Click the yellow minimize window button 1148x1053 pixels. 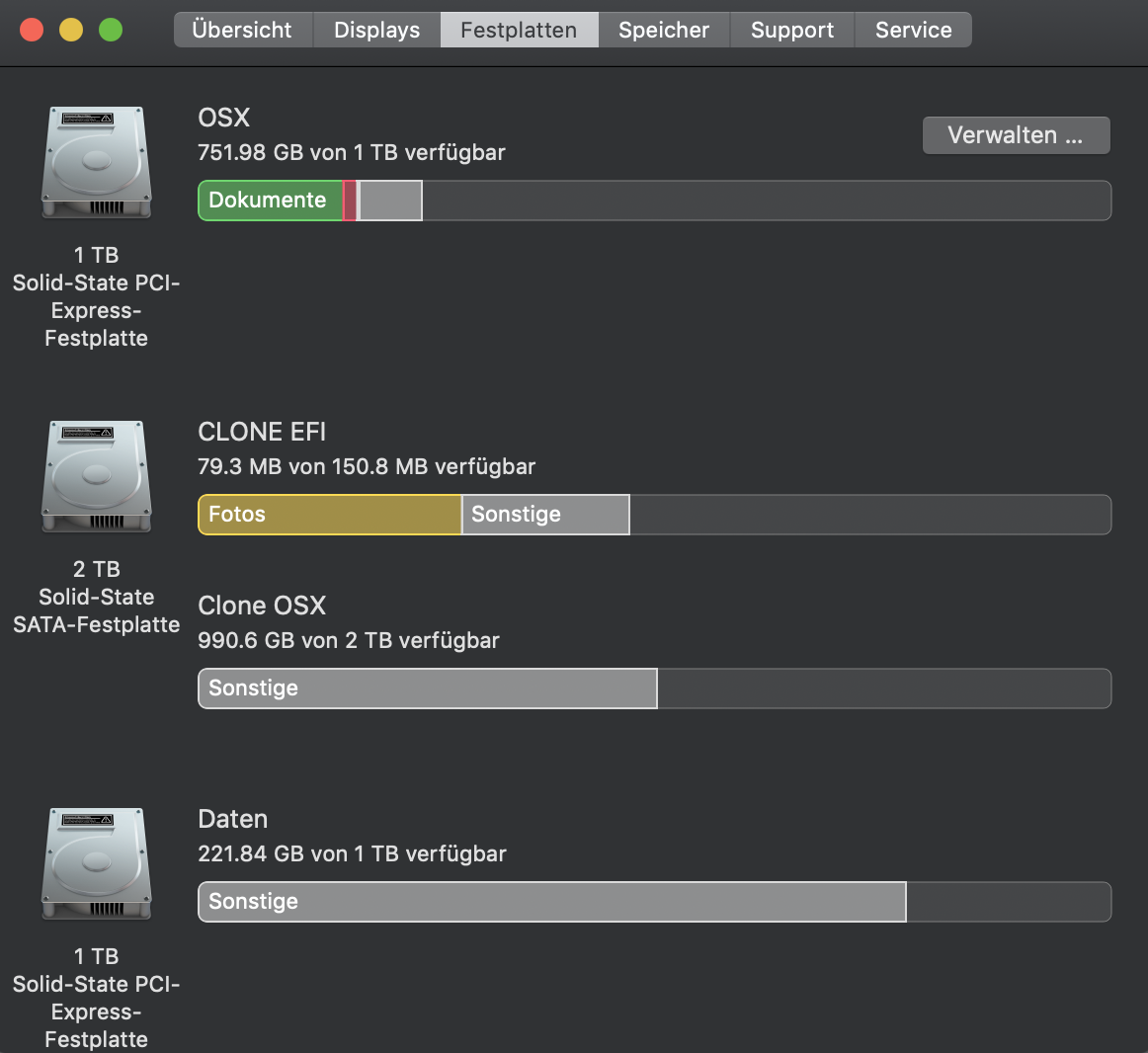point(71,30)
